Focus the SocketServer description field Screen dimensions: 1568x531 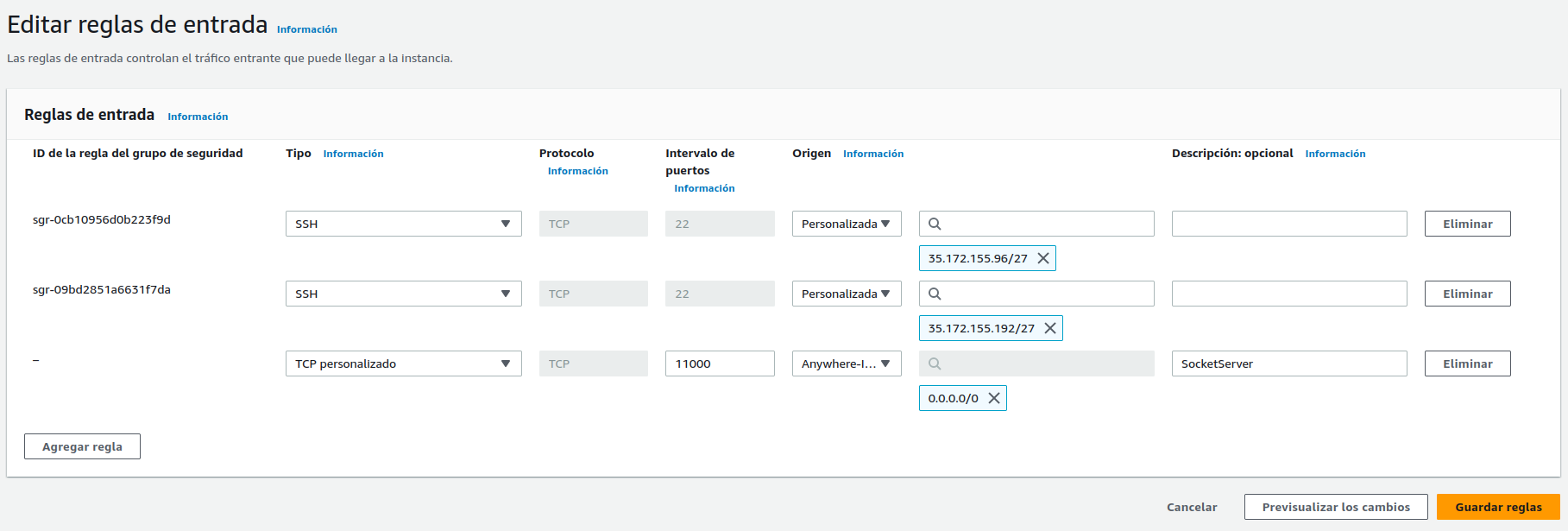point(1288,363)
